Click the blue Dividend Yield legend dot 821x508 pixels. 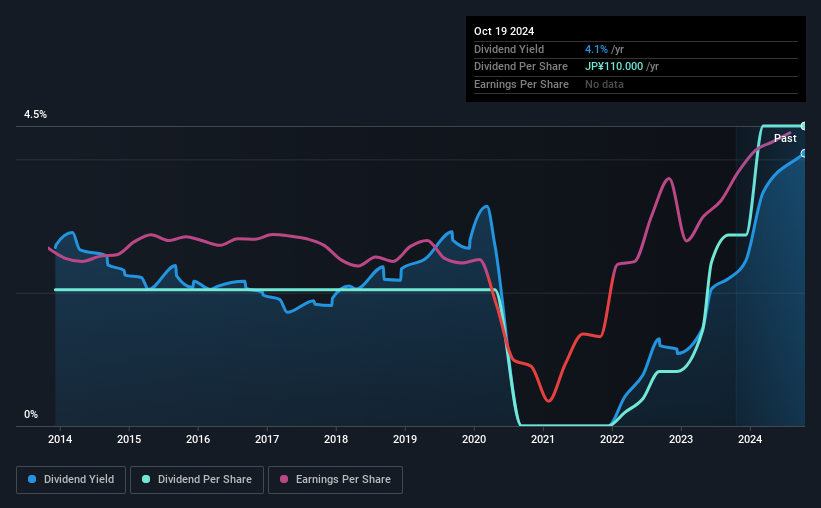pyautogui.click(x=32, y=479)
